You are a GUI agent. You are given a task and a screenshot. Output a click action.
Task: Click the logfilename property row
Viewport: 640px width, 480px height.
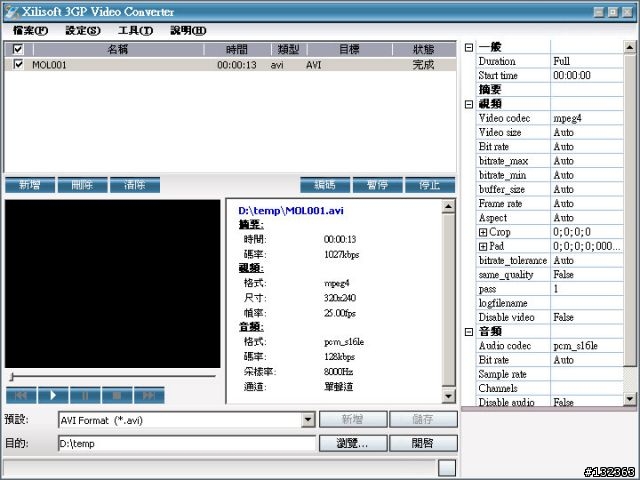coord(550,303)
